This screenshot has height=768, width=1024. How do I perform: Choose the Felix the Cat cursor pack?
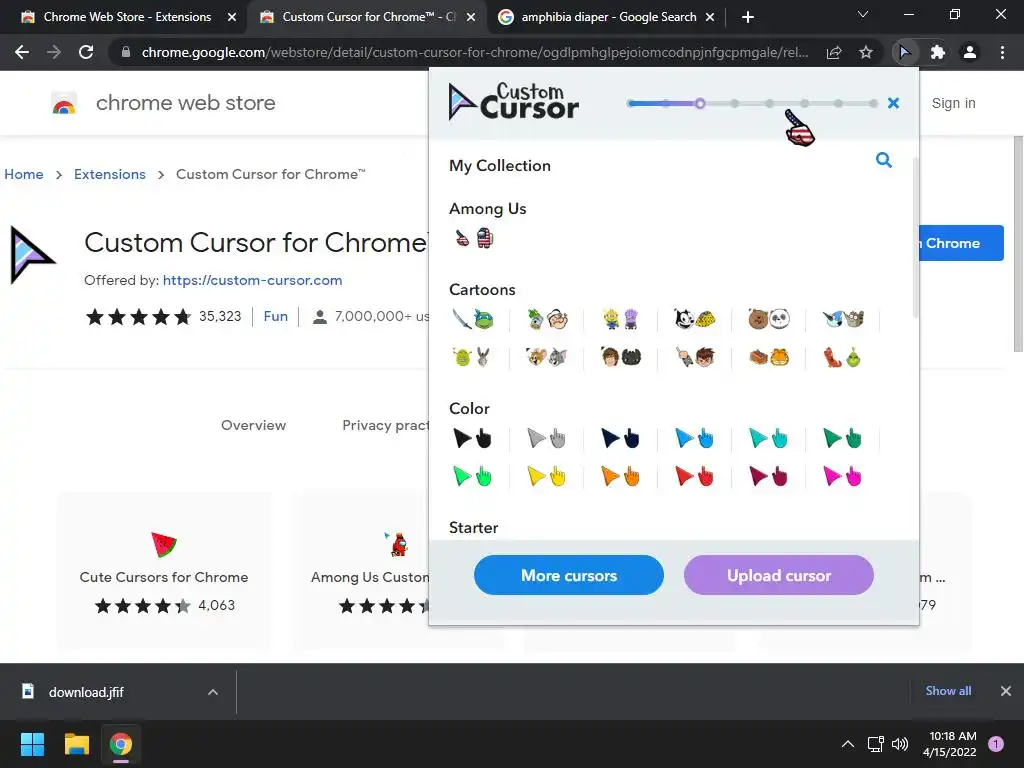point(695,319)
